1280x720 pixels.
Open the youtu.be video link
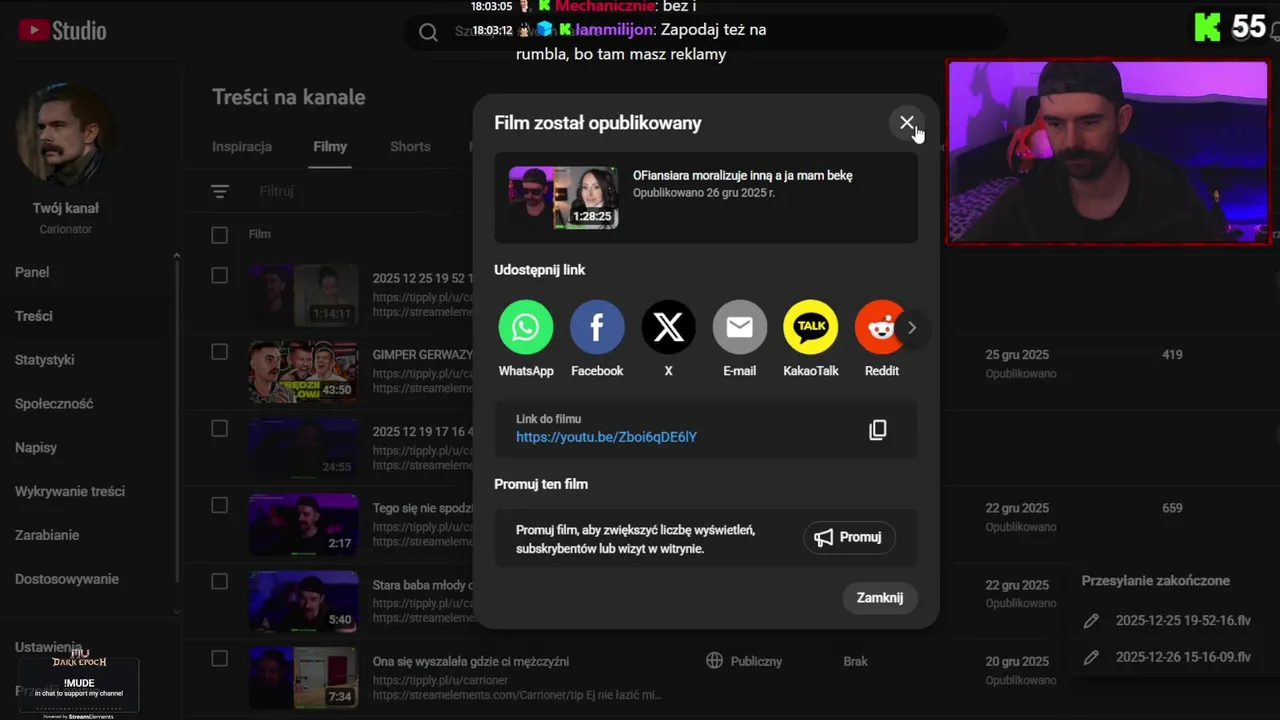click(606, 437)
